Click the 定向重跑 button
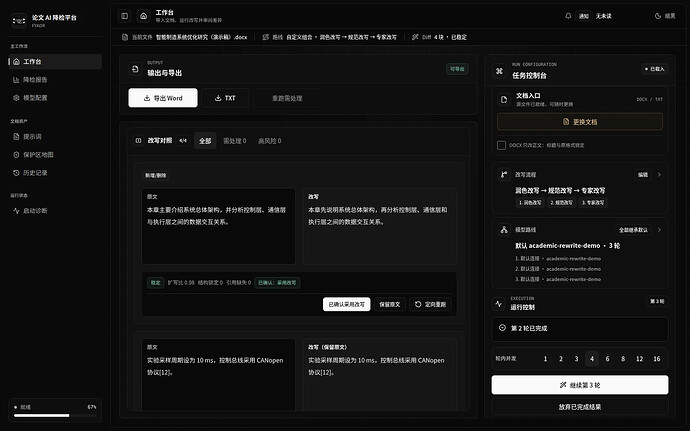Screen dimensions: 690x431 [430, 304]
